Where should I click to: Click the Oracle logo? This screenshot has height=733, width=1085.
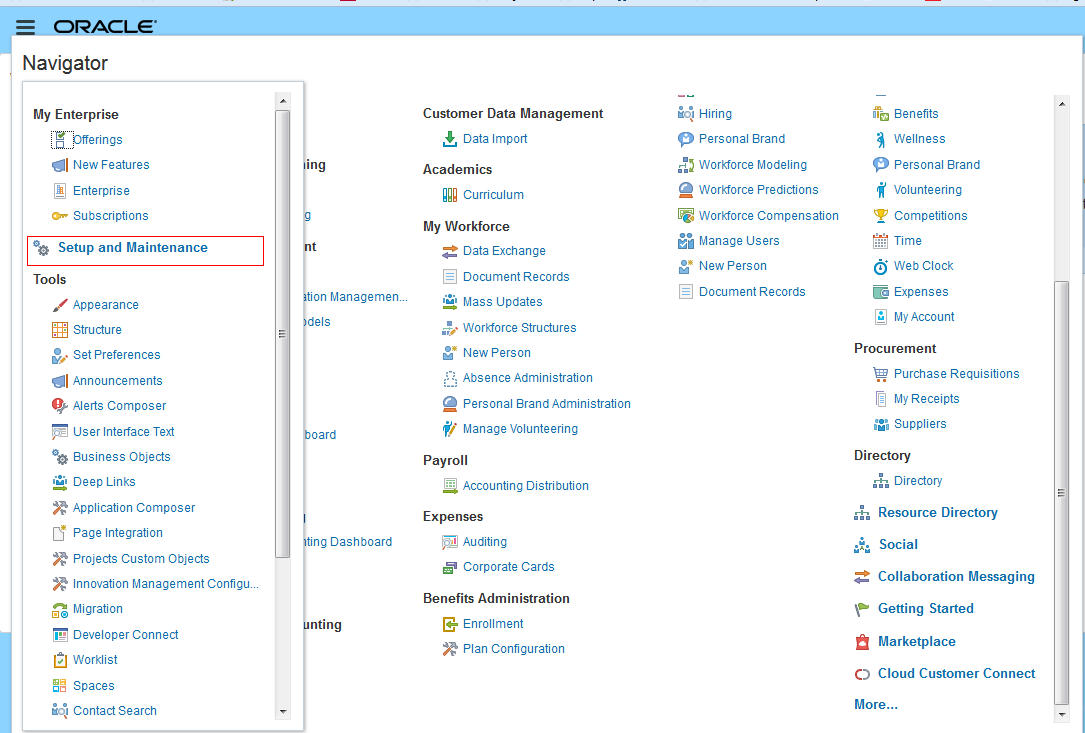pyautogui.click(x=105, y=26)
